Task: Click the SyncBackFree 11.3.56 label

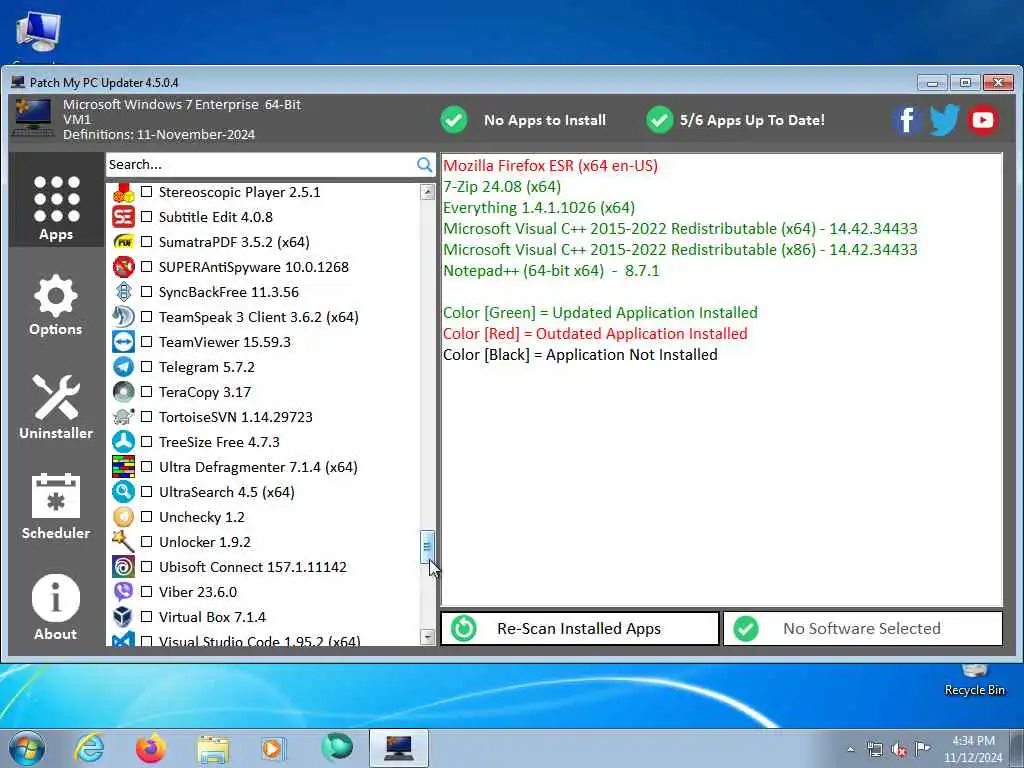Action: click(x=229, y=292)
